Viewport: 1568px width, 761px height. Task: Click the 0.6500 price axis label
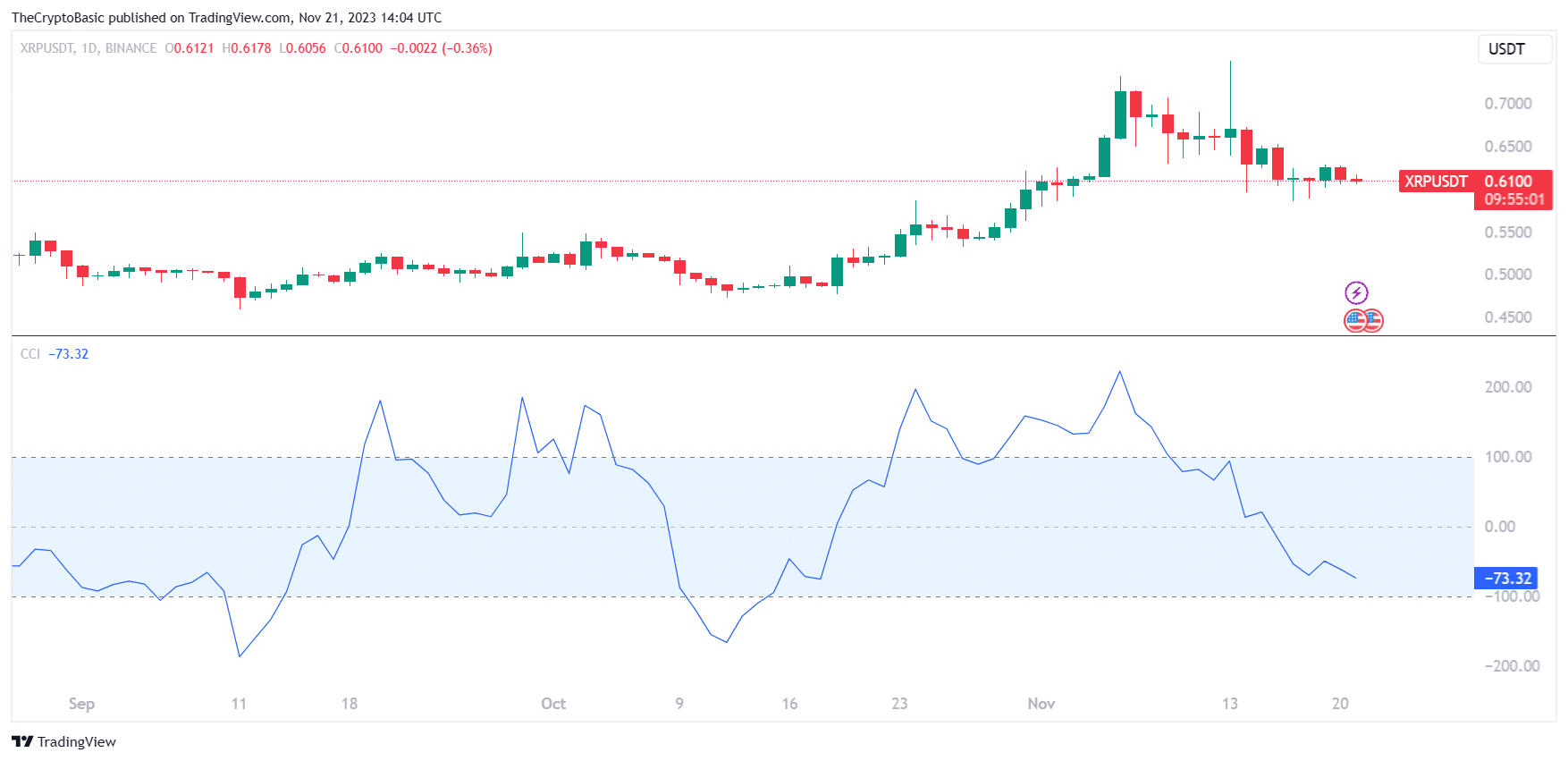[x=1508, y=147]
